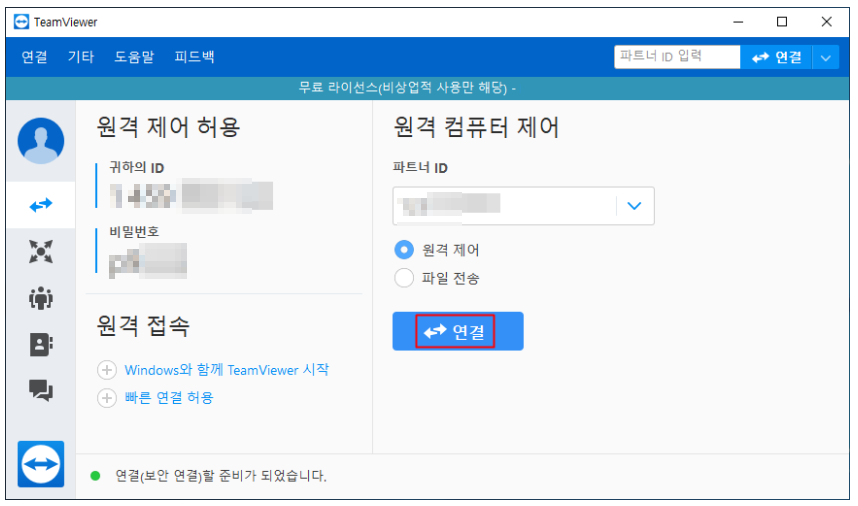Screen dimensions: 858x506
Task: Open the 도움말 menu
Action: pos(134,57)
